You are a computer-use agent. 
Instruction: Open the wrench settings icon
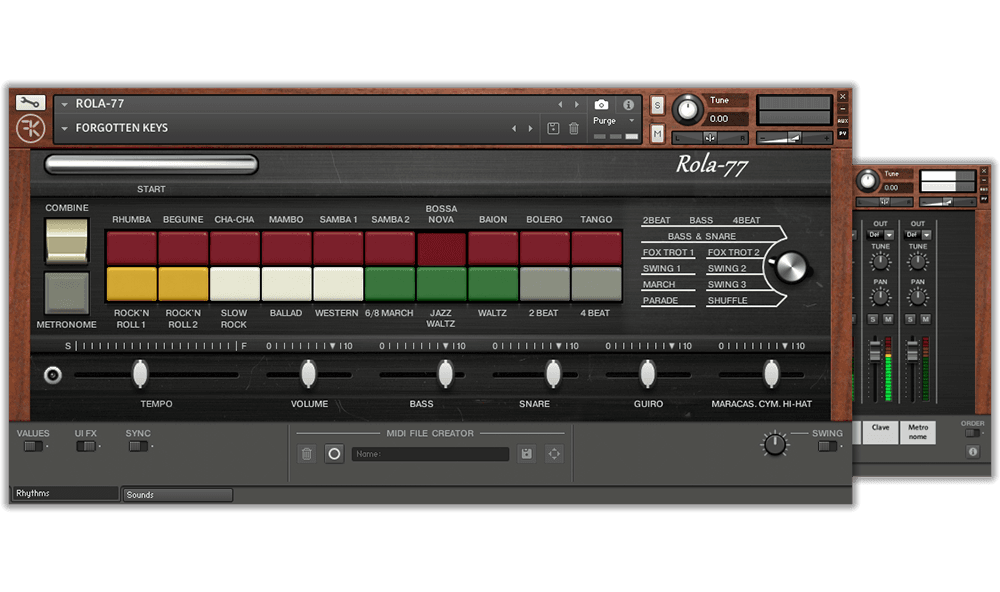pos(30,102)
